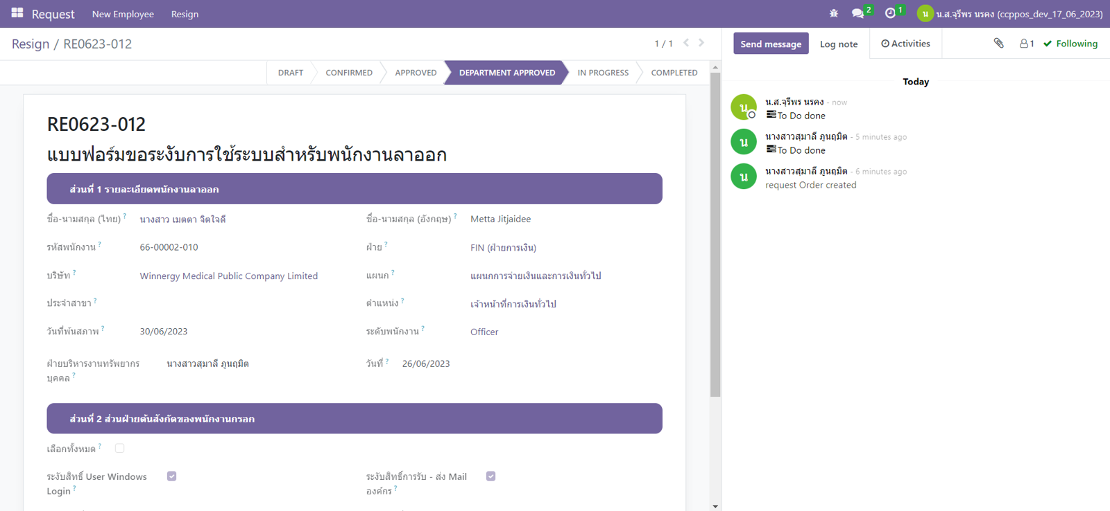Open the conversations chat bubble icon
Image resolution: width=1110 pixels, height=511 pixels.
(858, 14)
